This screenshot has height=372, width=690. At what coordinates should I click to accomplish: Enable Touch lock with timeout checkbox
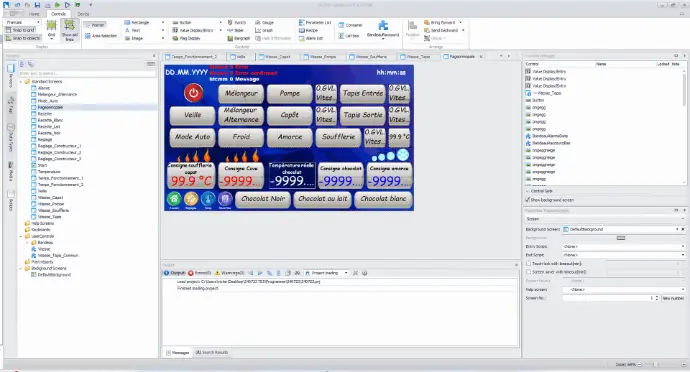click(x=529, y=263)
